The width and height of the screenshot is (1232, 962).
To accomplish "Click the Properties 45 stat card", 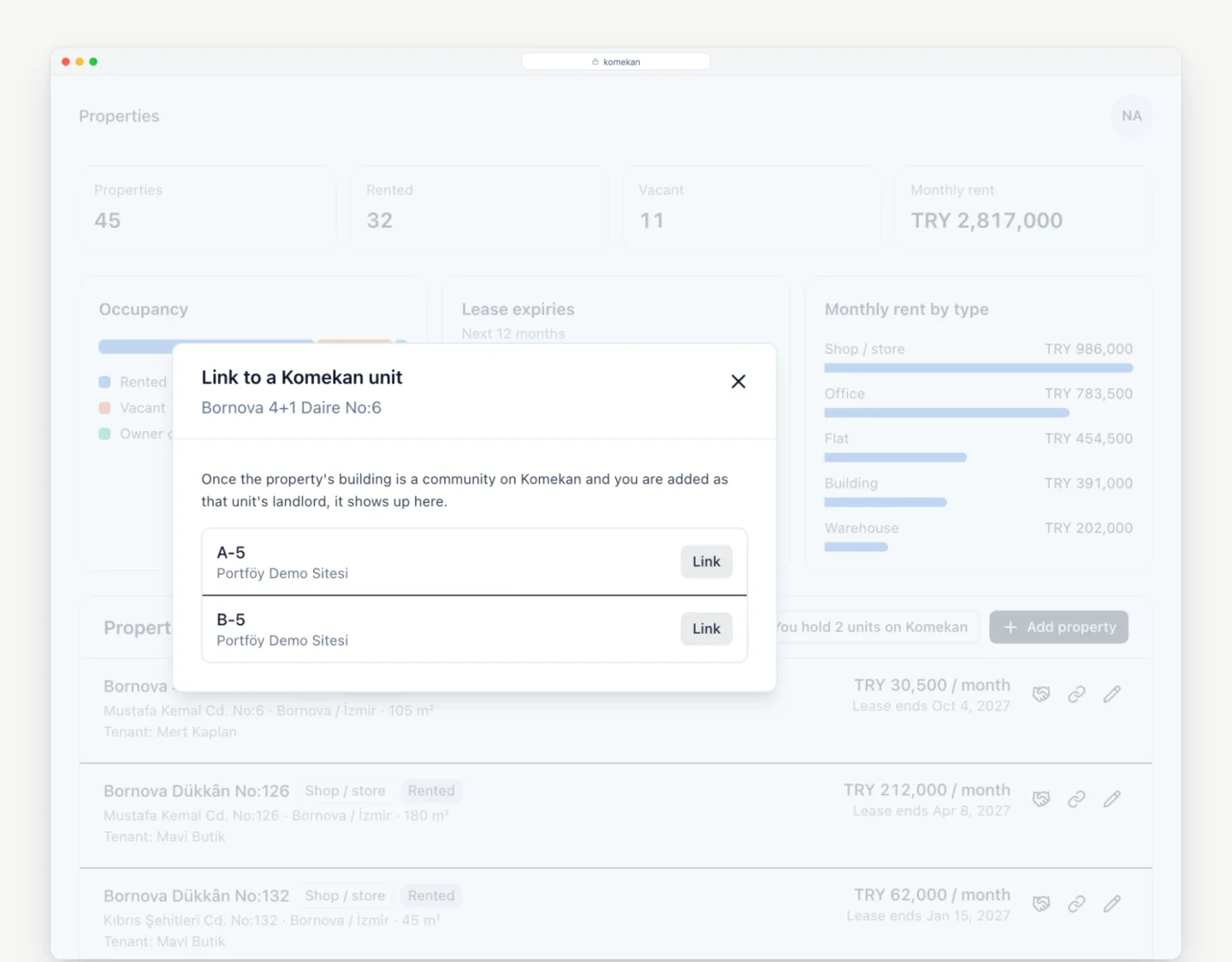I will pos(208,208).
